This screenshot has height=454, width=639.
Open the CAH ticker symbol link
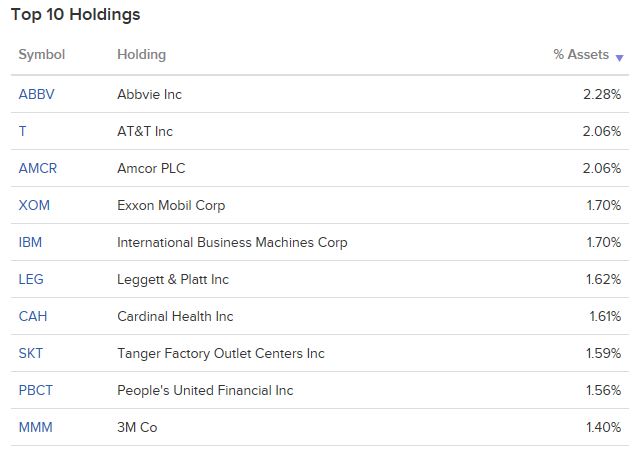point(33,316)
